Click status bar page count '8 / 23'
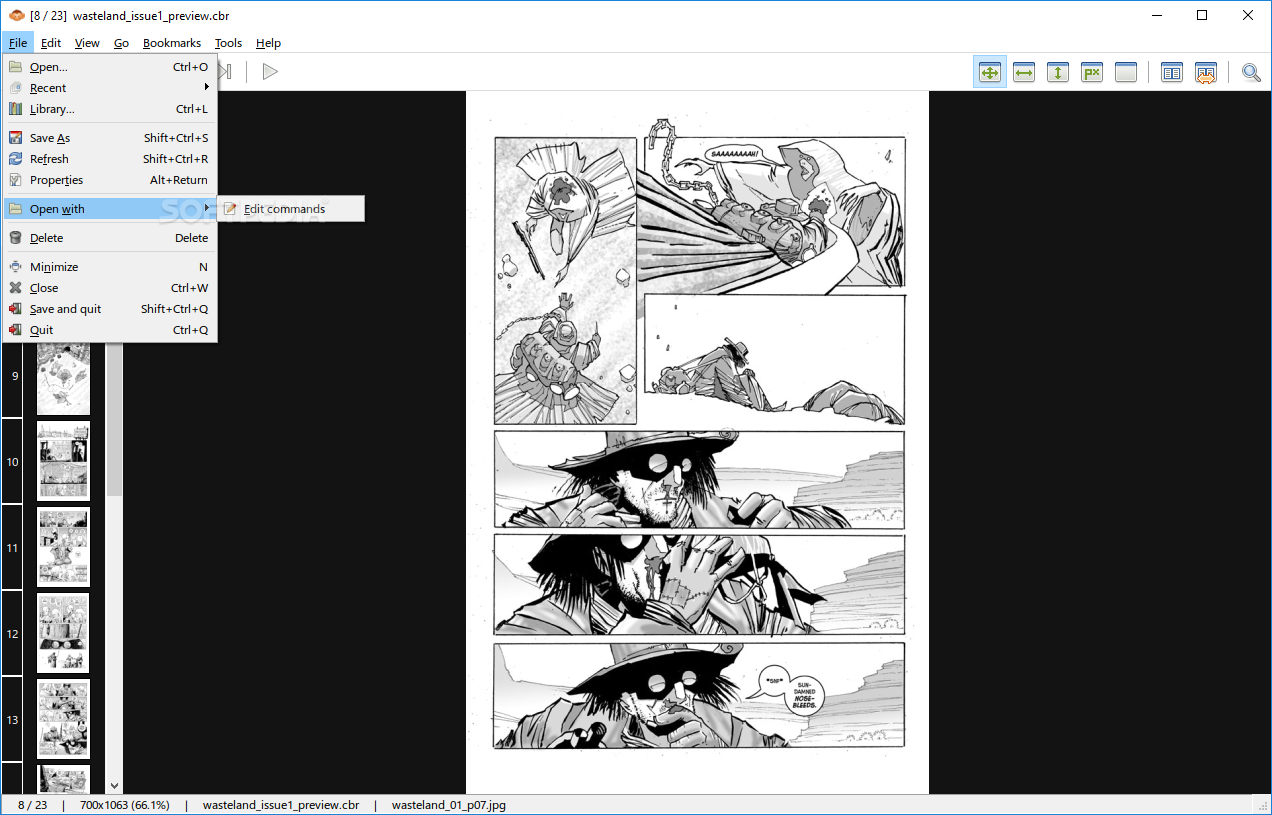 [x=32, y=805]
